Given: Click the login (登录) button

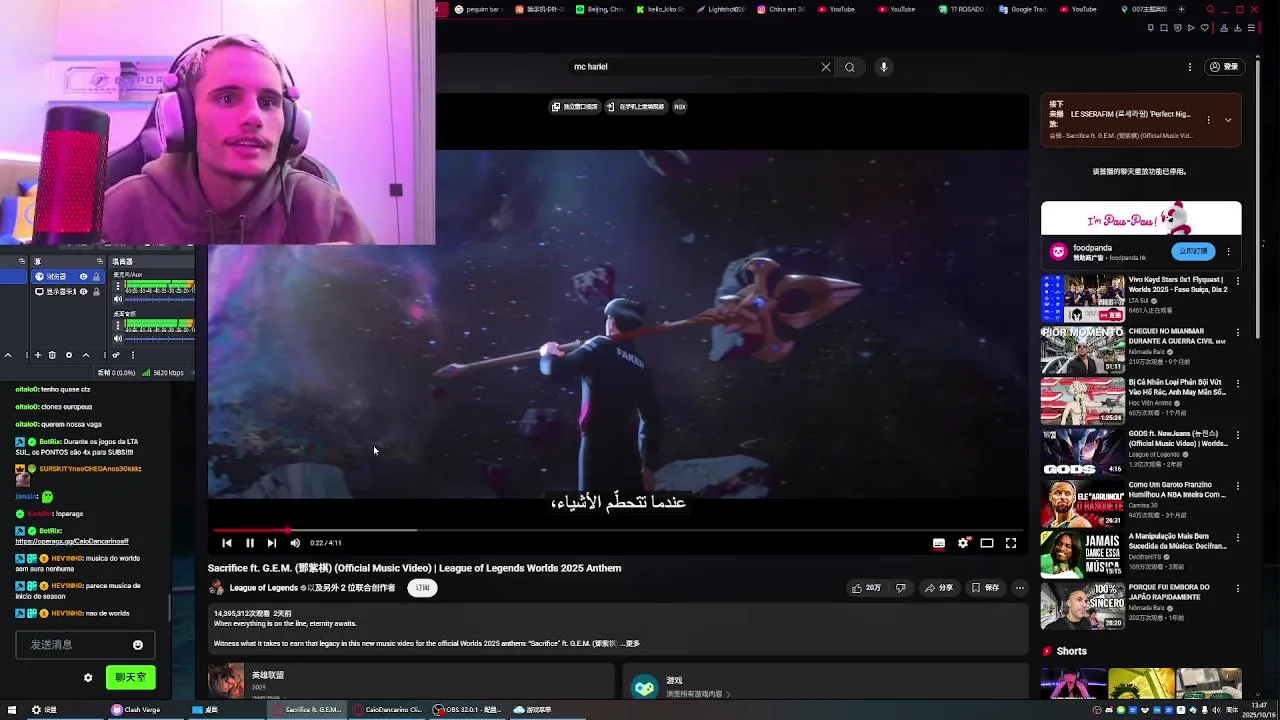Looking at the screenshot, I should [1224, 67].
